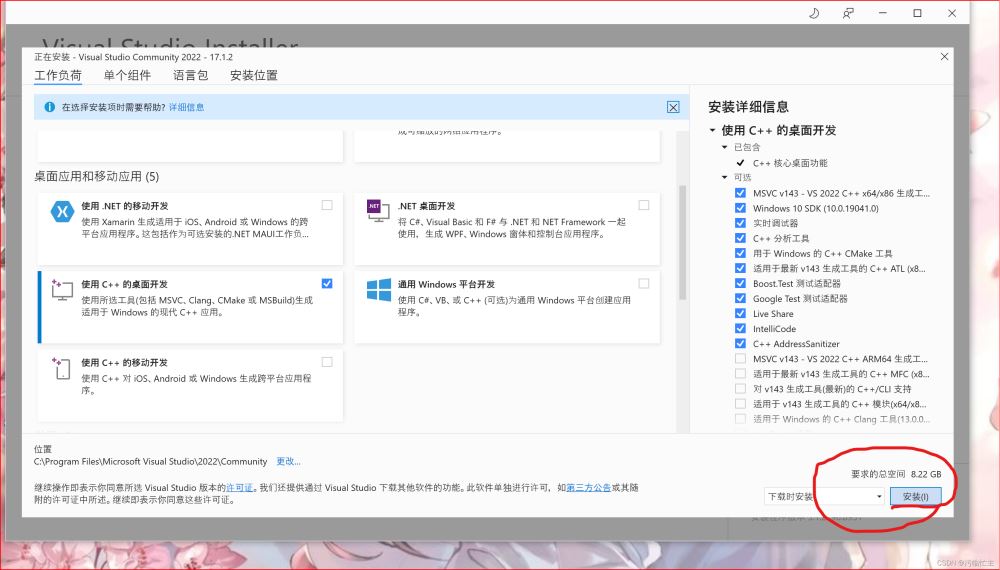Open the install-while-downloading dropdown
1000x570 pixels.
click(825, 496)
